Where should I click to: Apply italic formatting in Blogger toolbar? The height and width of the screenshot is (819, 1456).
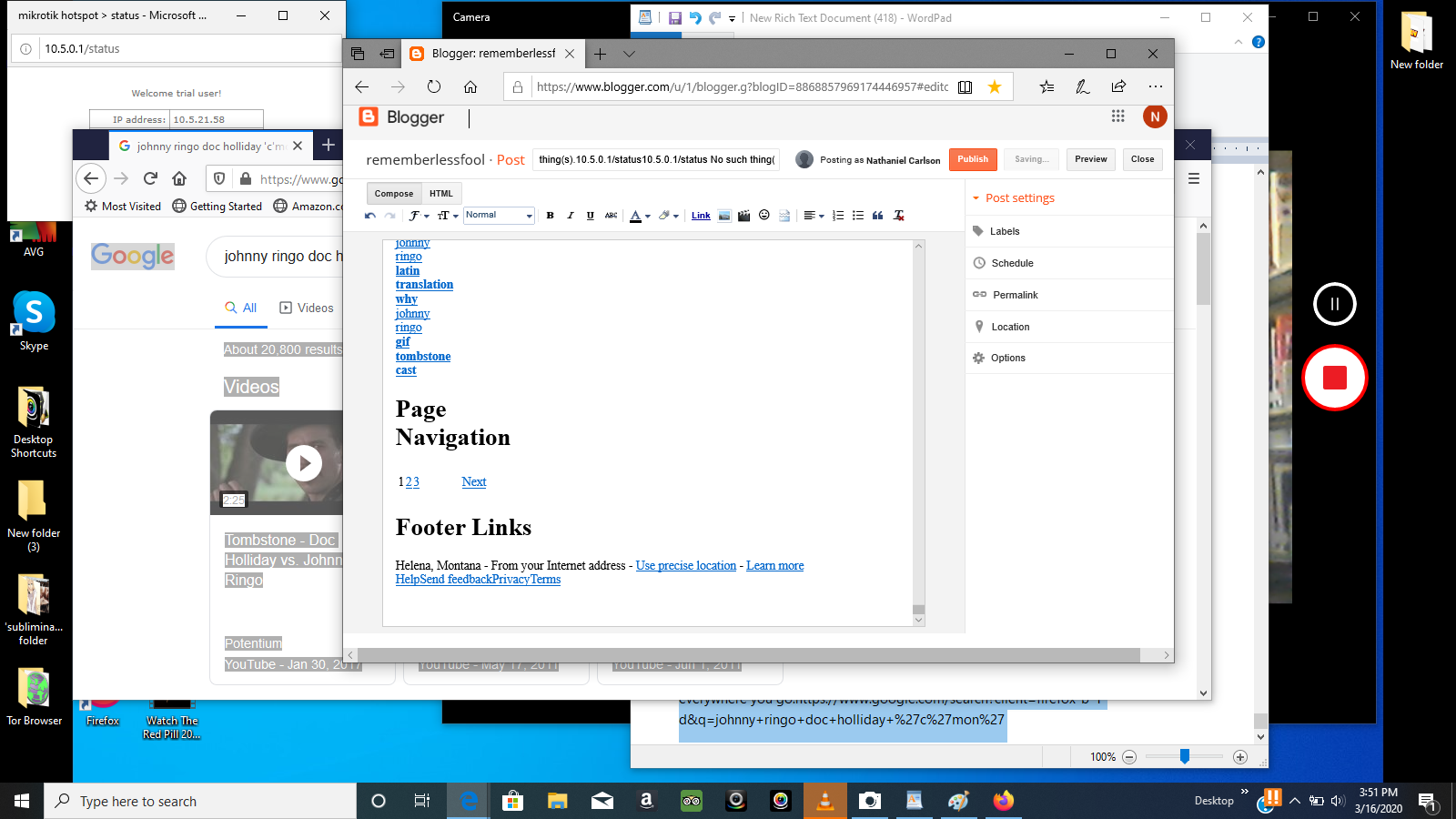pyautogui.click(x=571, y=216)
